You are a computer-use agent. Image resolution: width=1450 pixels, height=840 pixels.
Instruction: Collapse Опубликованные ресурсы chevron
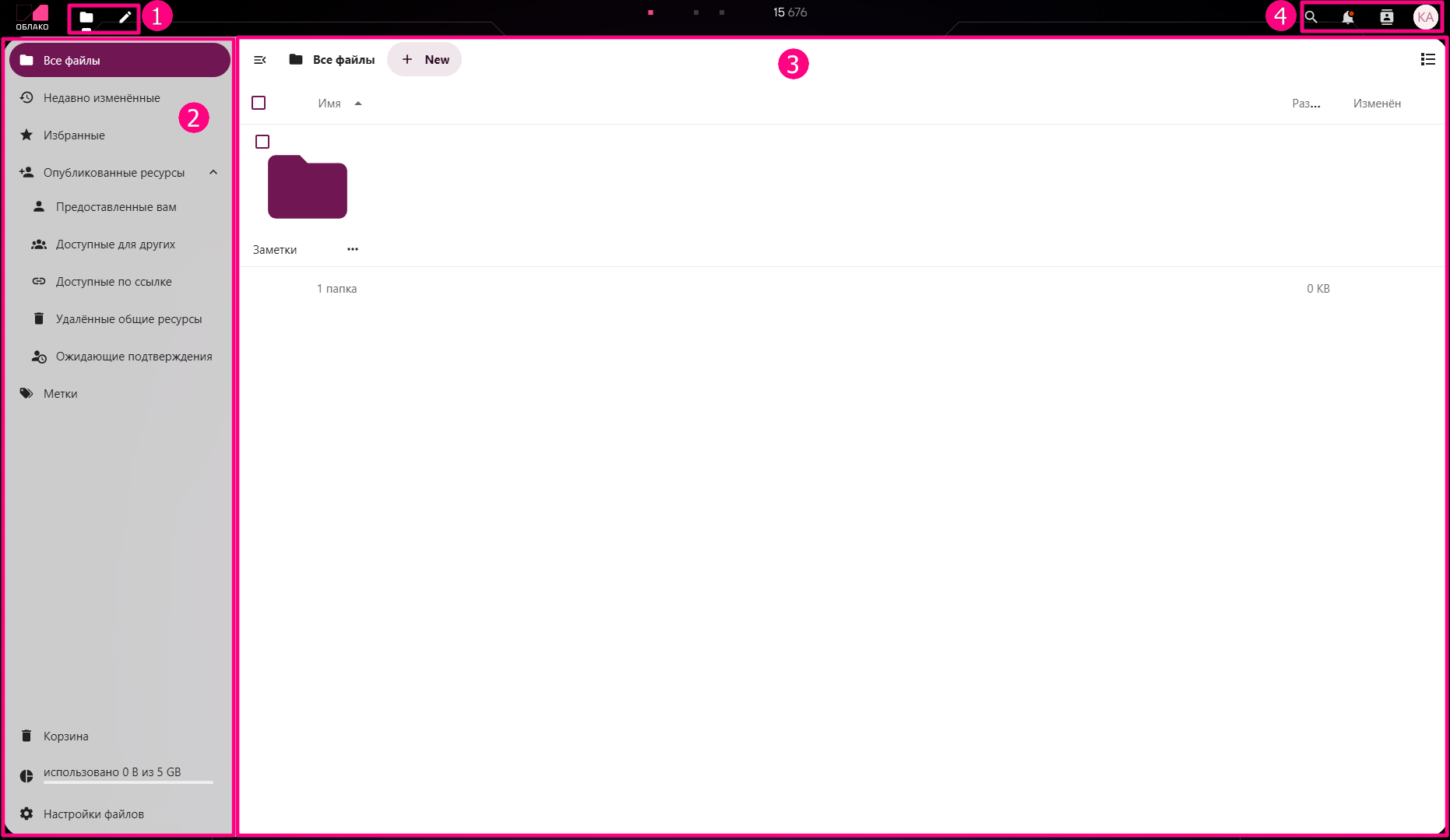pyautogui.click(x=213, y=172)
